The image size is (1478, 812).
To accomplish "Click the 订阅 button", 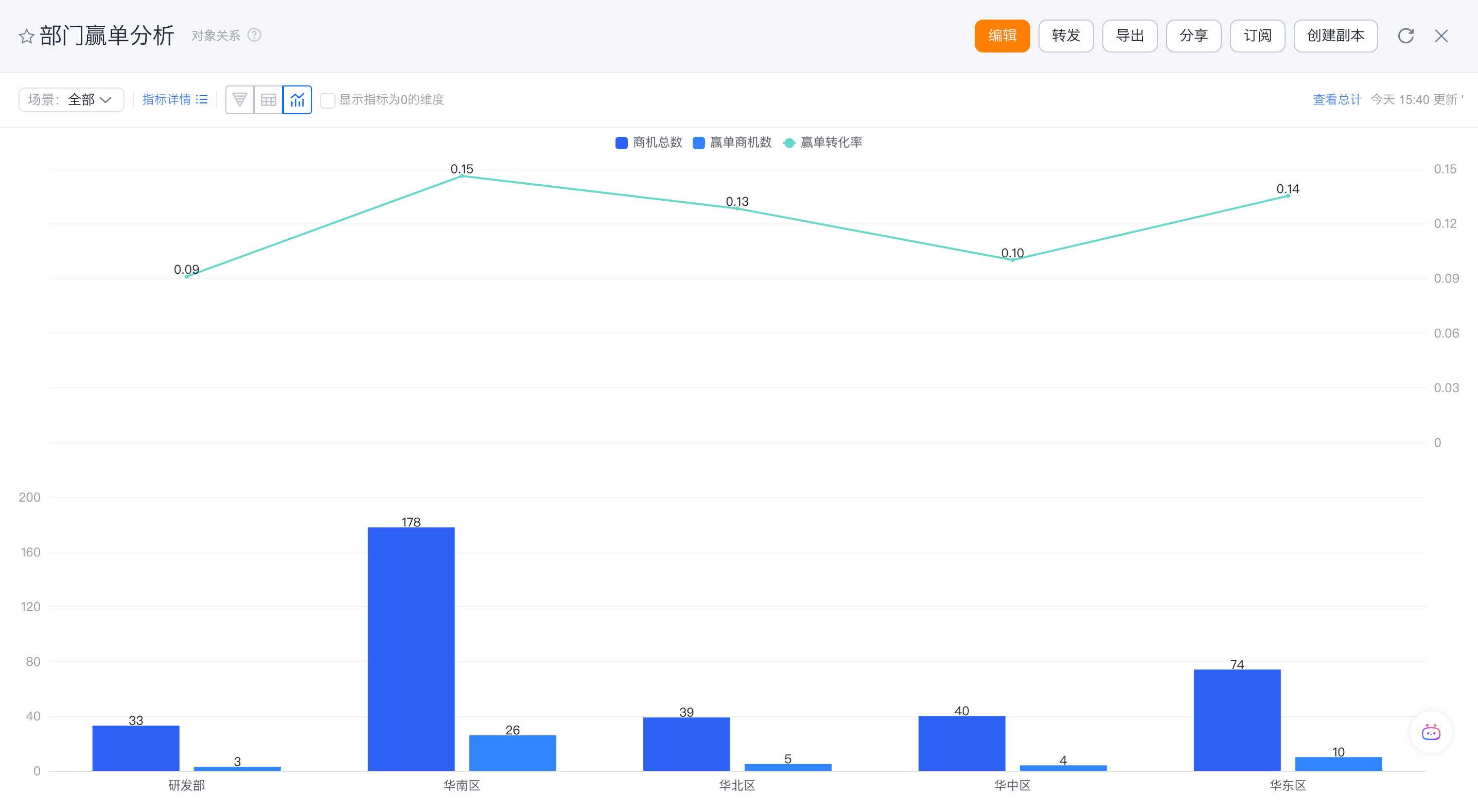I will [x=1257, y=36].
